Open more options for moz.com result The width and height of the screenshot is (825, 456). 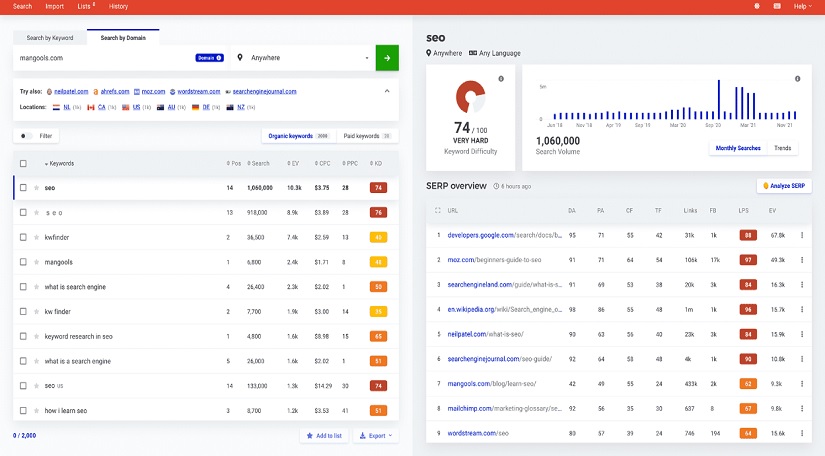[802, 260]
